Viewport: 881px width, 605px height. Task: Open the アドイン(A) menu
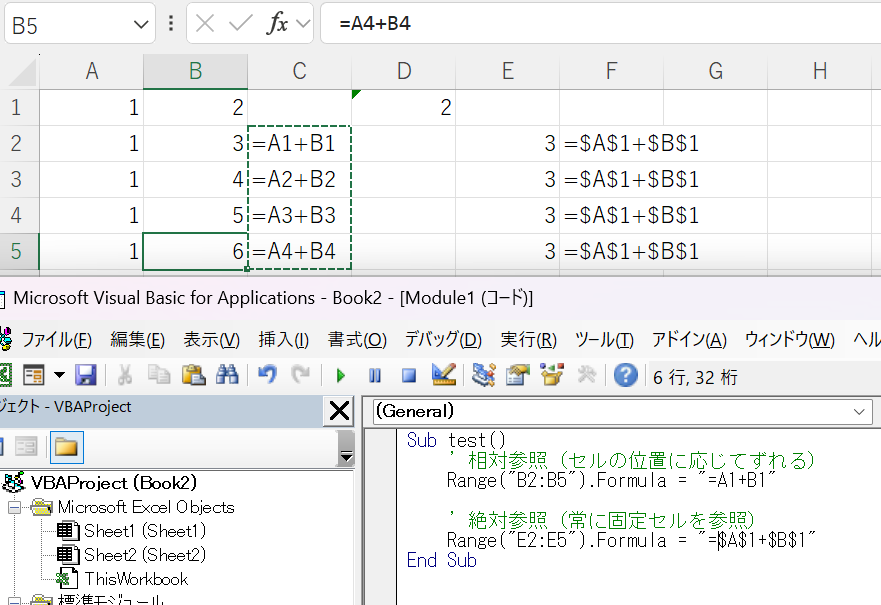click(x=689, y=340)
